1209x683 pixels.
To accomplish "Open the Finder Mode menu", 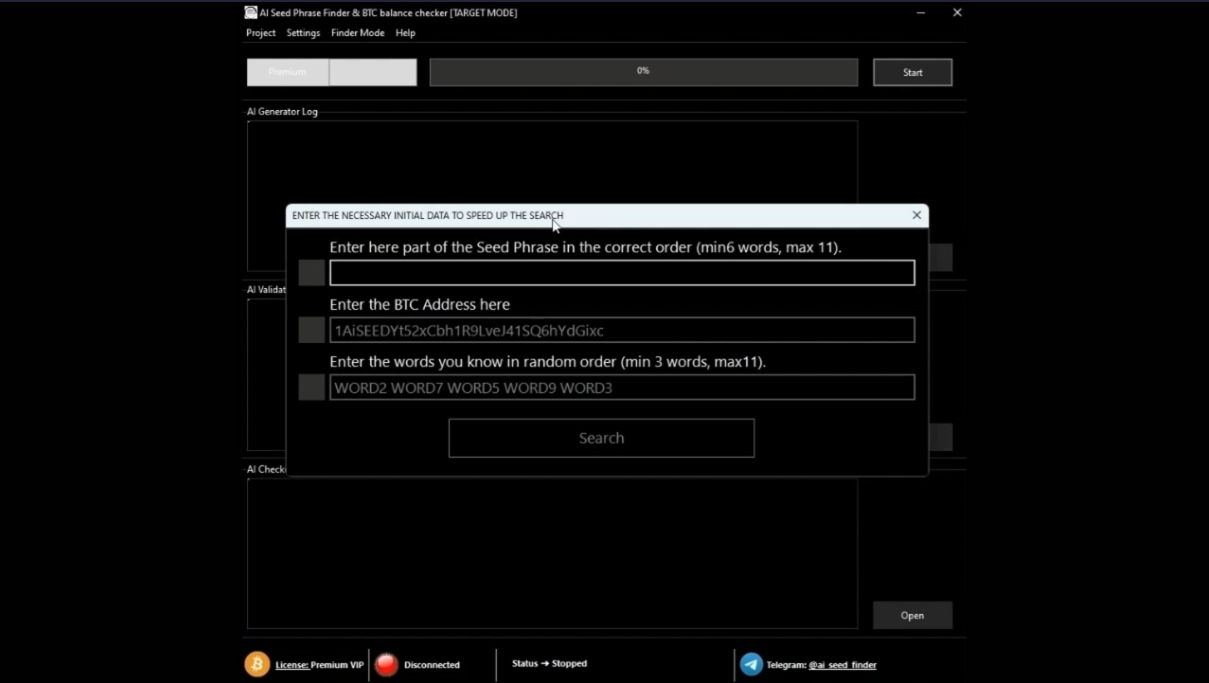I will coord(358,33).
